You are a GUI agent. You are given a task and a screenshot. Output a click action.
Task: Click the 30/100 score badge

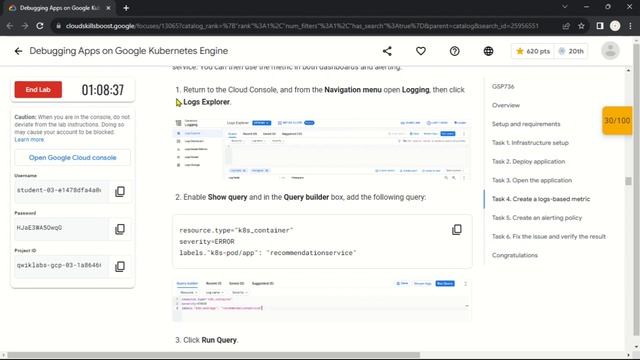(617, 120)
